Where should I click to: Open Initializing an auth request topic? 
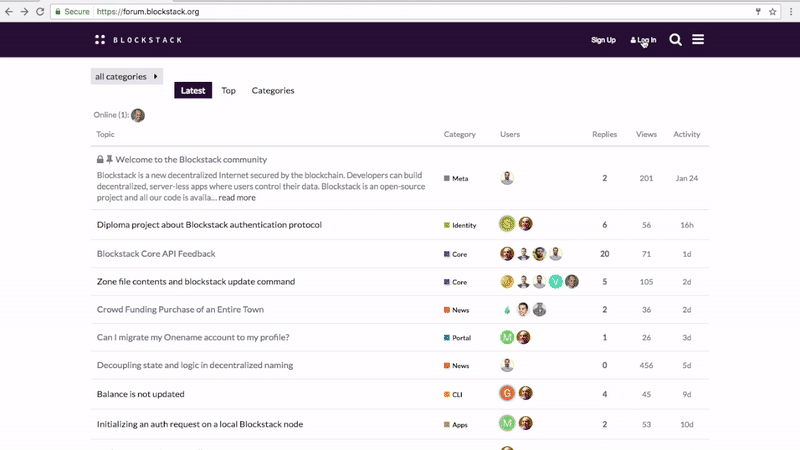199,424
